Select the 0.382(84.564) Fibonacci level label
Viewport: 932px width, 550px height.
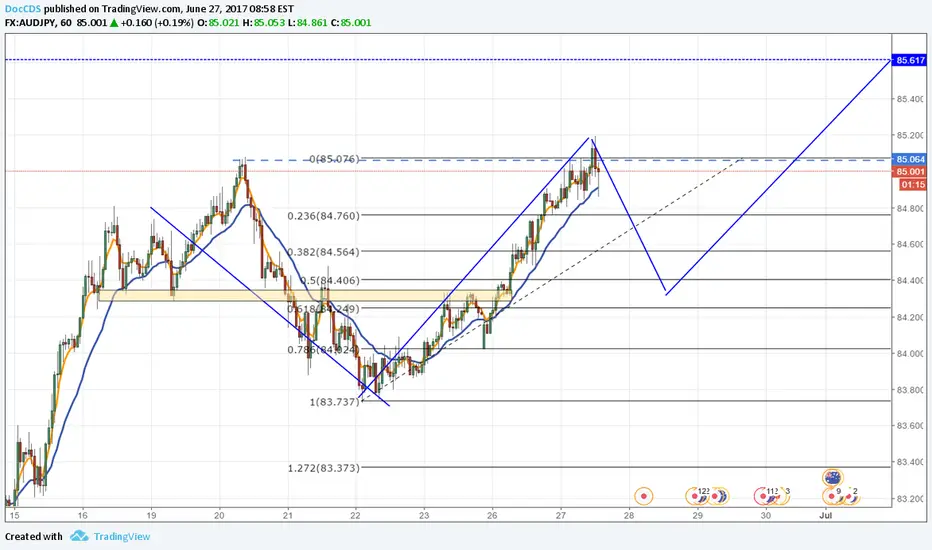(323, 252)
